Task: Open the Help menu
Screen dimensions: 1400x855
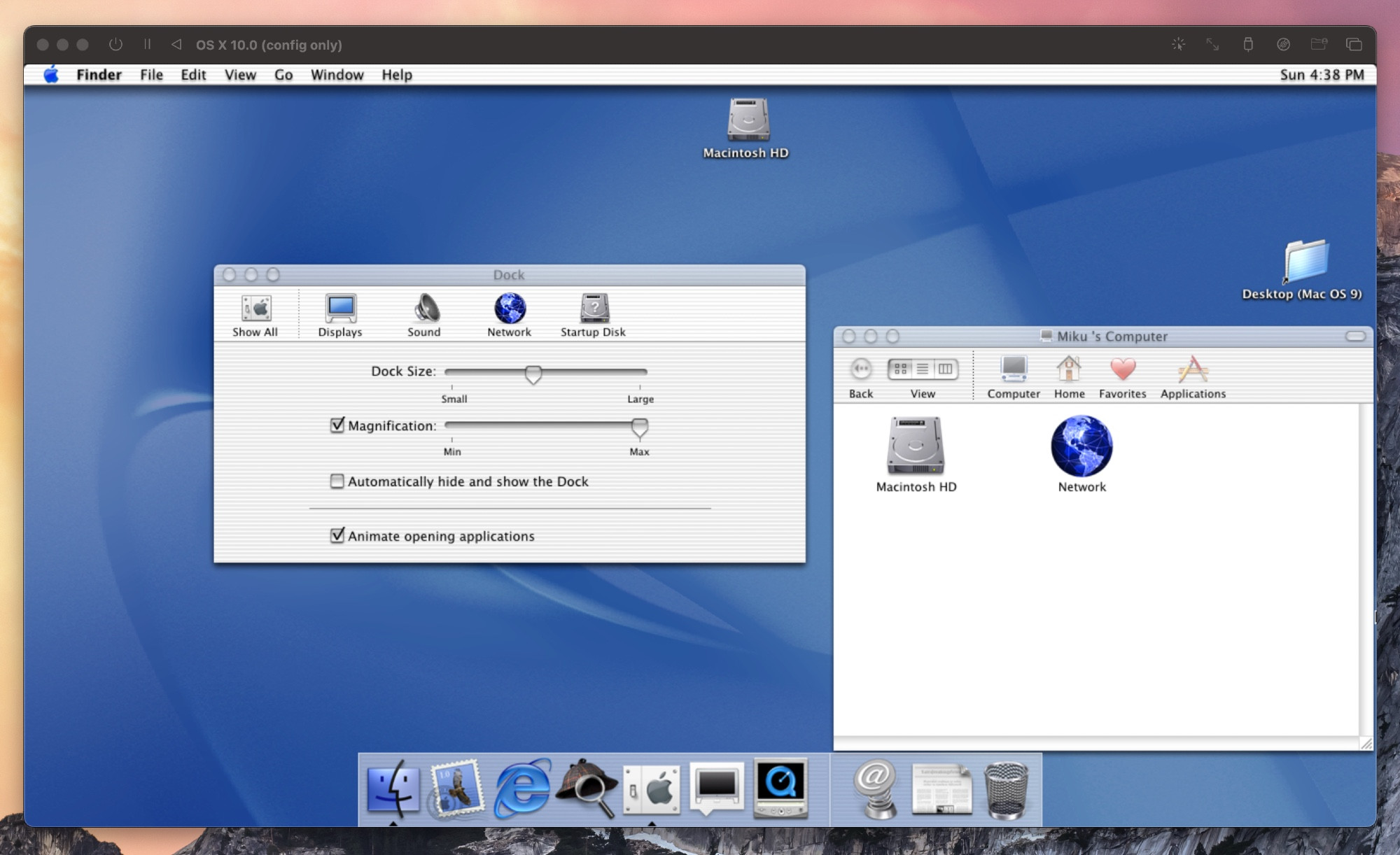Action: point(397,75)
